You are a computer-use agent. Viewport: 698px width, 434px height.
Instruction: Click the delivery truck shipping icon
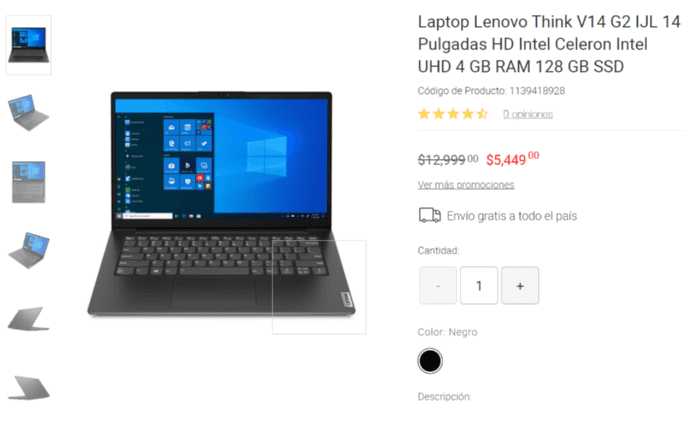[x=430, y=215]
